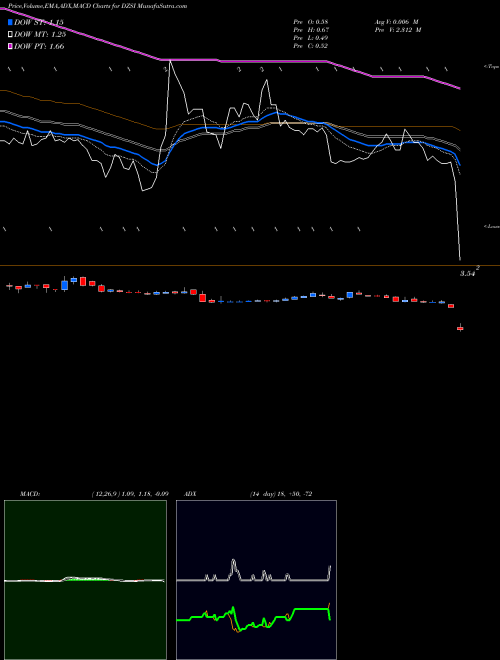Image resolution: width=500 pixels, height=660 pixels.
Task: Click the '<Lows' axis label
Action: coord(491,226)
